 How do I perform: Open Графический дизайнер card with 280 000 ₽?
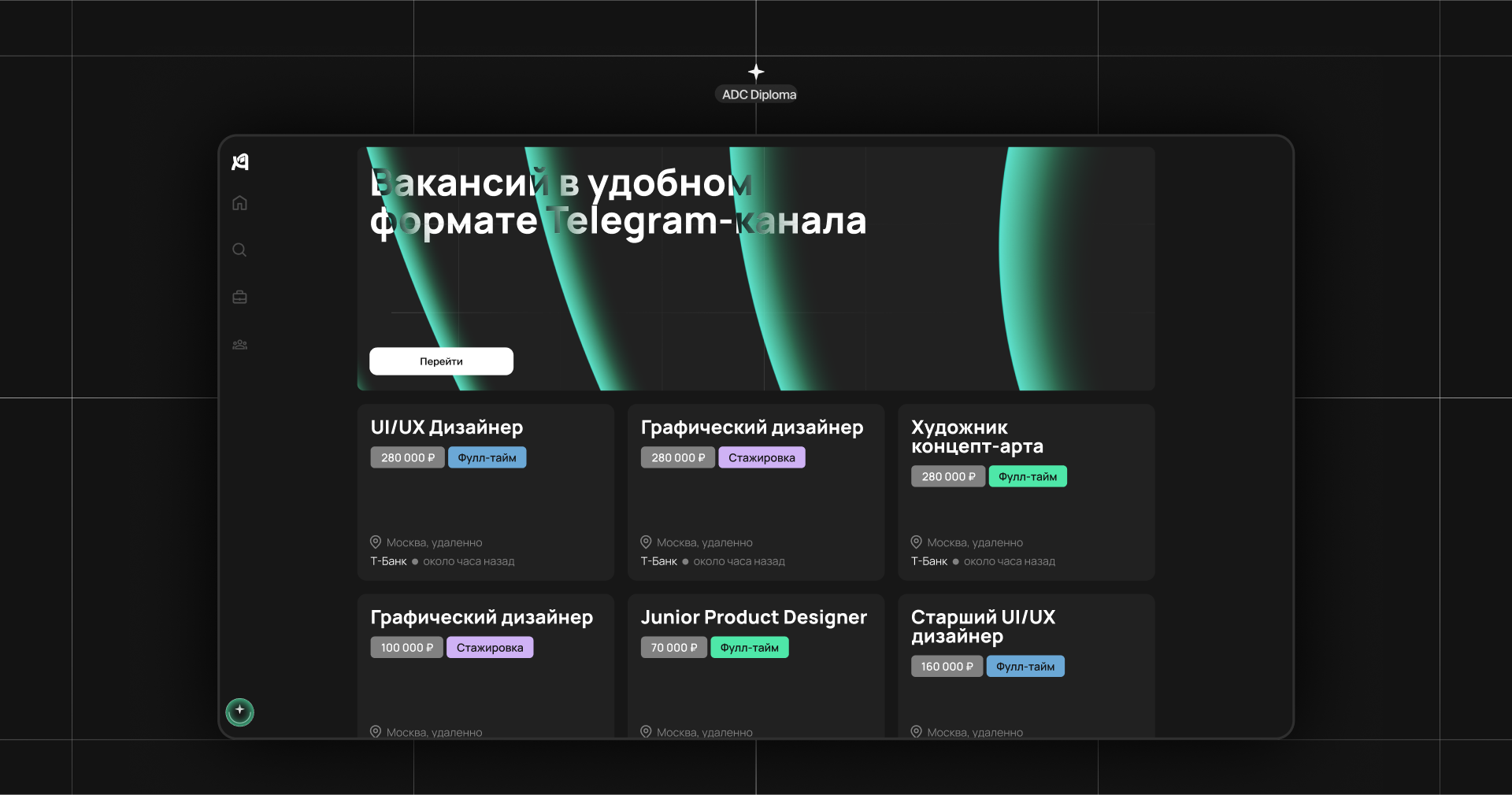756,493
